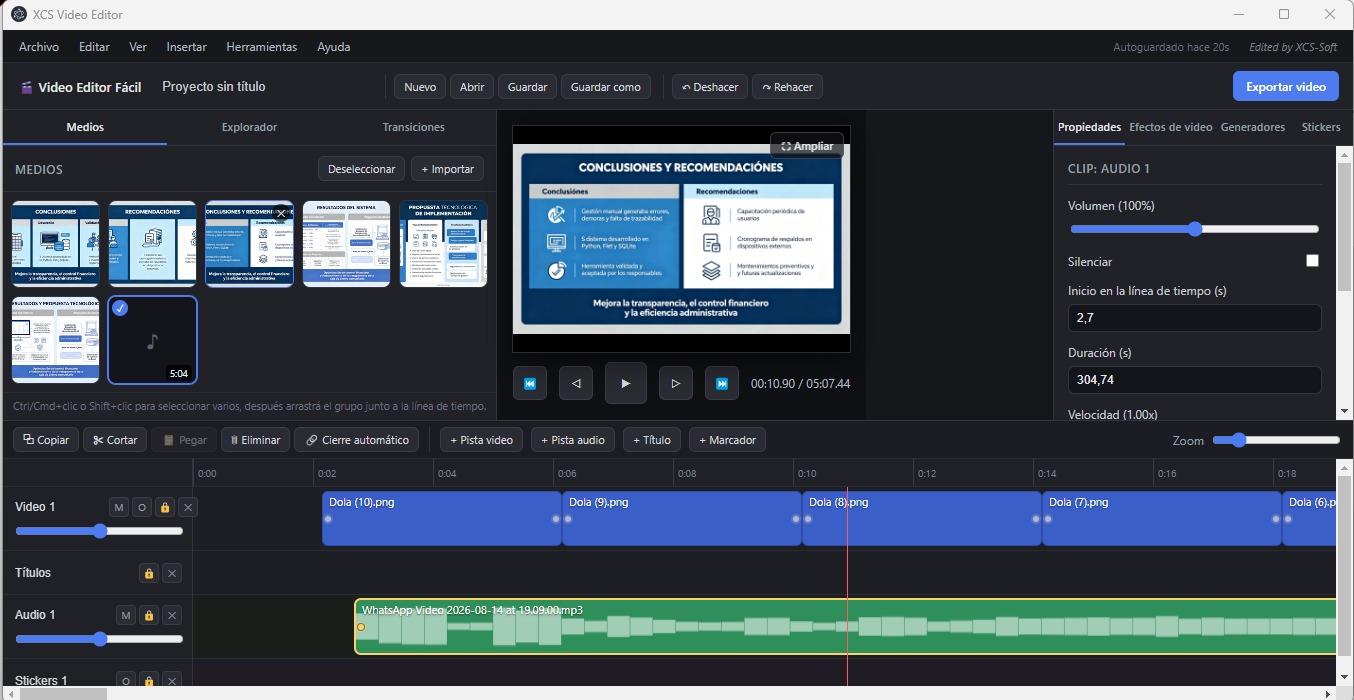
Task: Click Deseleccionar in the media panel
Action: (362, 169)
